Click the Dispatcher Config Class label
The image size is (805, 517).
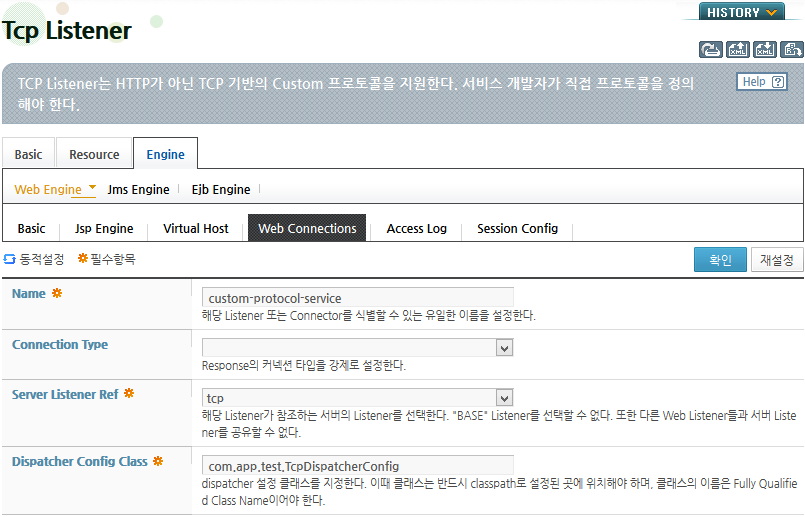pos(80,461)
